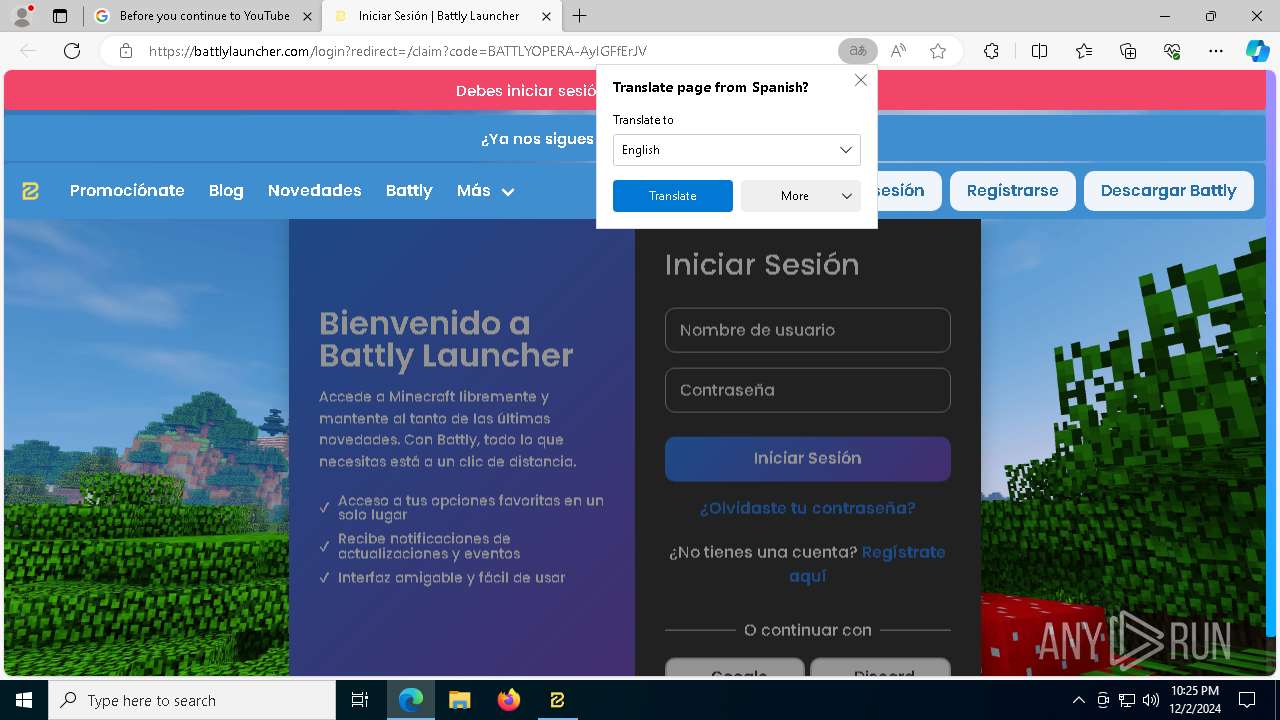The image size is (1280, 720).
Task: Close the translate popup
Action: coord(861,80)
